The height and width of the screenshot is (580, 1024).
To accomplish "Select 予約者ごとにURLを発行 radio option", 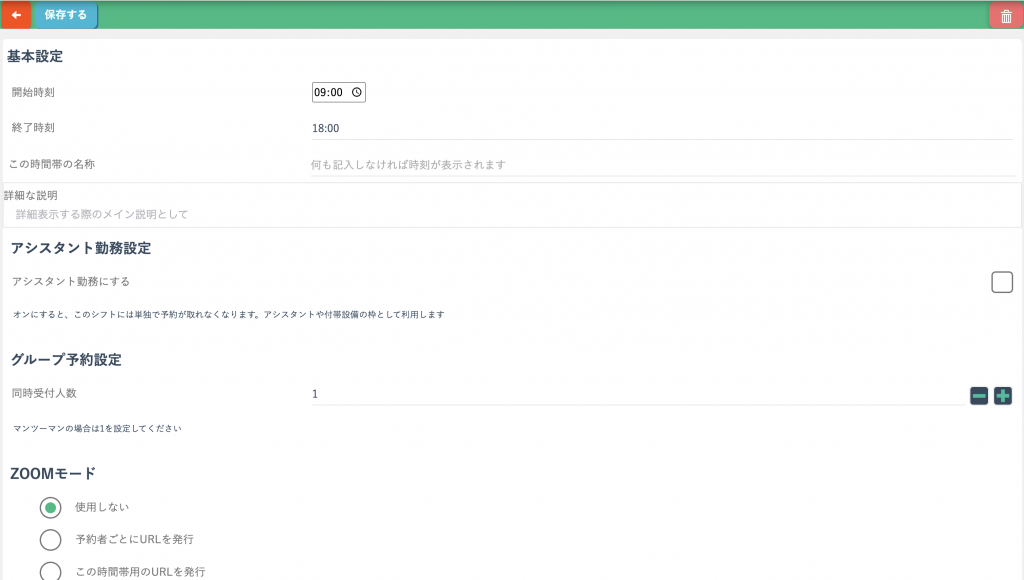I will pyautogui.click(x=50, y=540).
